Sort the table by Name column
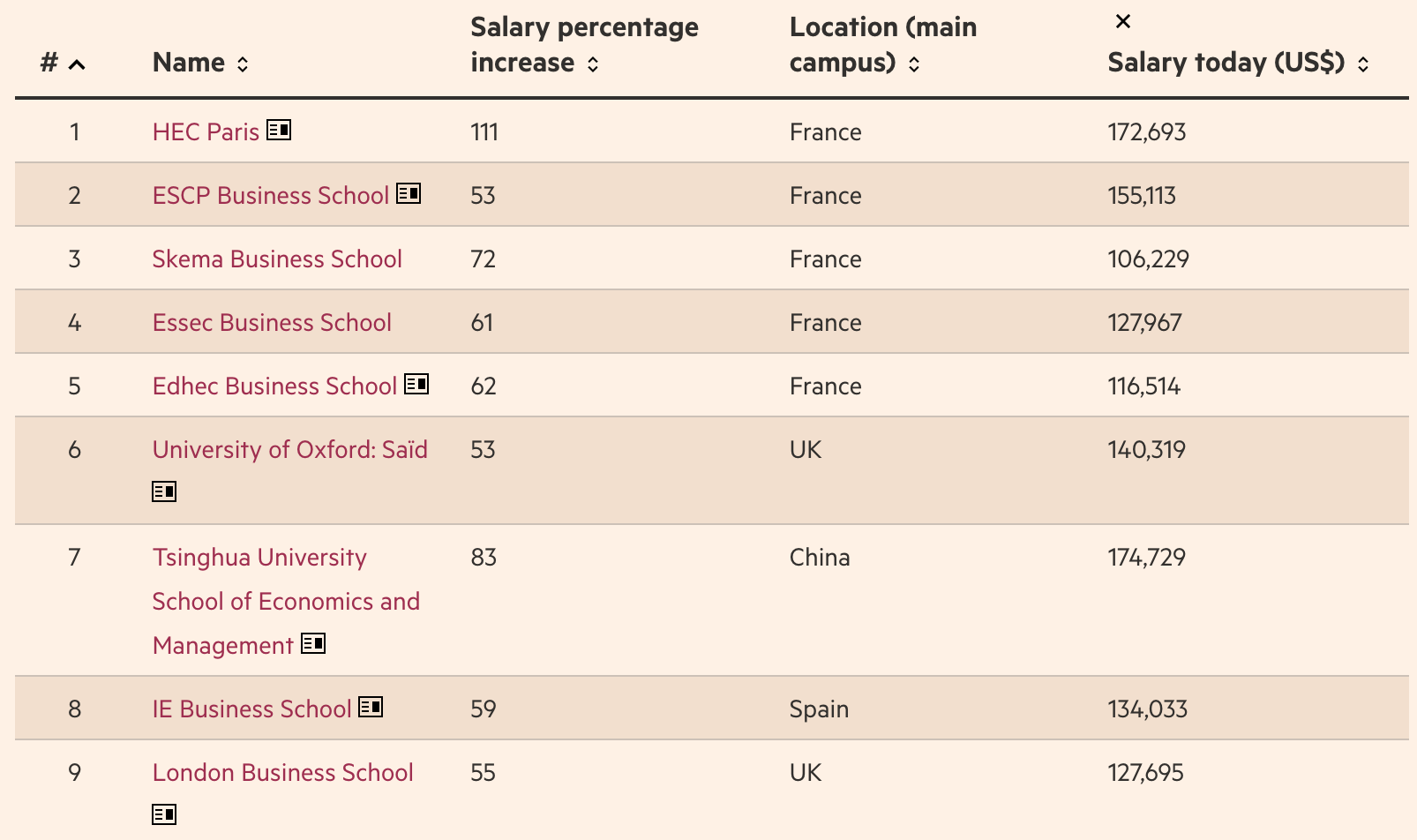This screenshot has width=1417, height=840. [243, 64]
